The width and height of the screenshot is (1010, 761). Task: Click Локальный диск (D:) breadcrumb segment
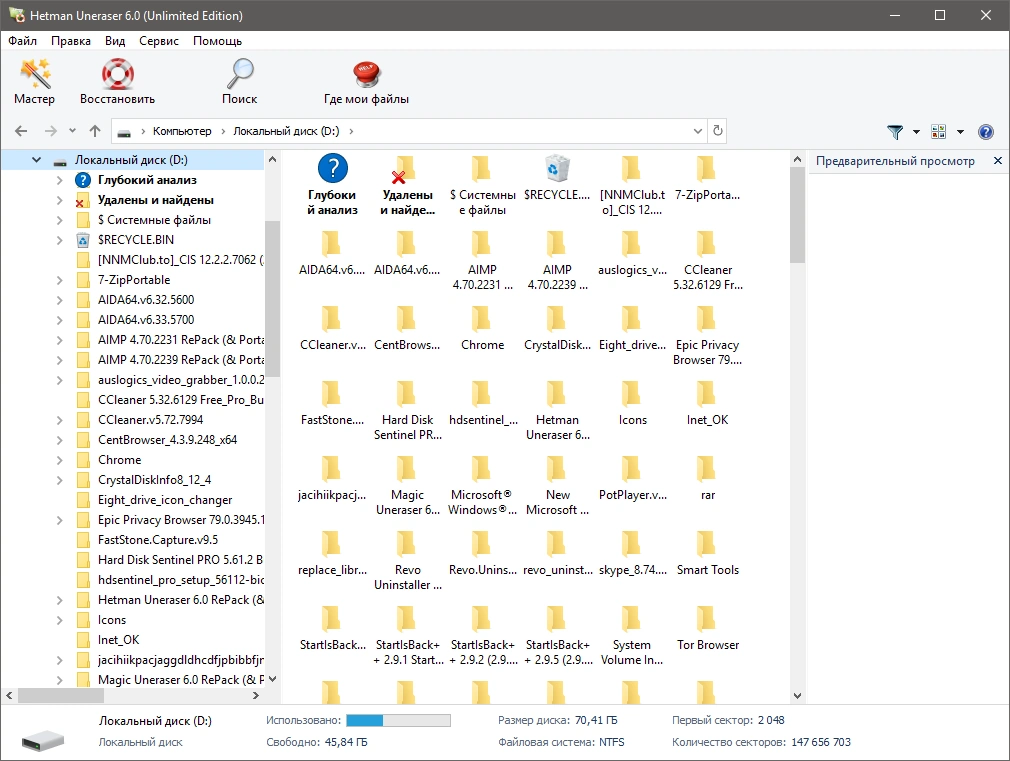click(286, 131)
